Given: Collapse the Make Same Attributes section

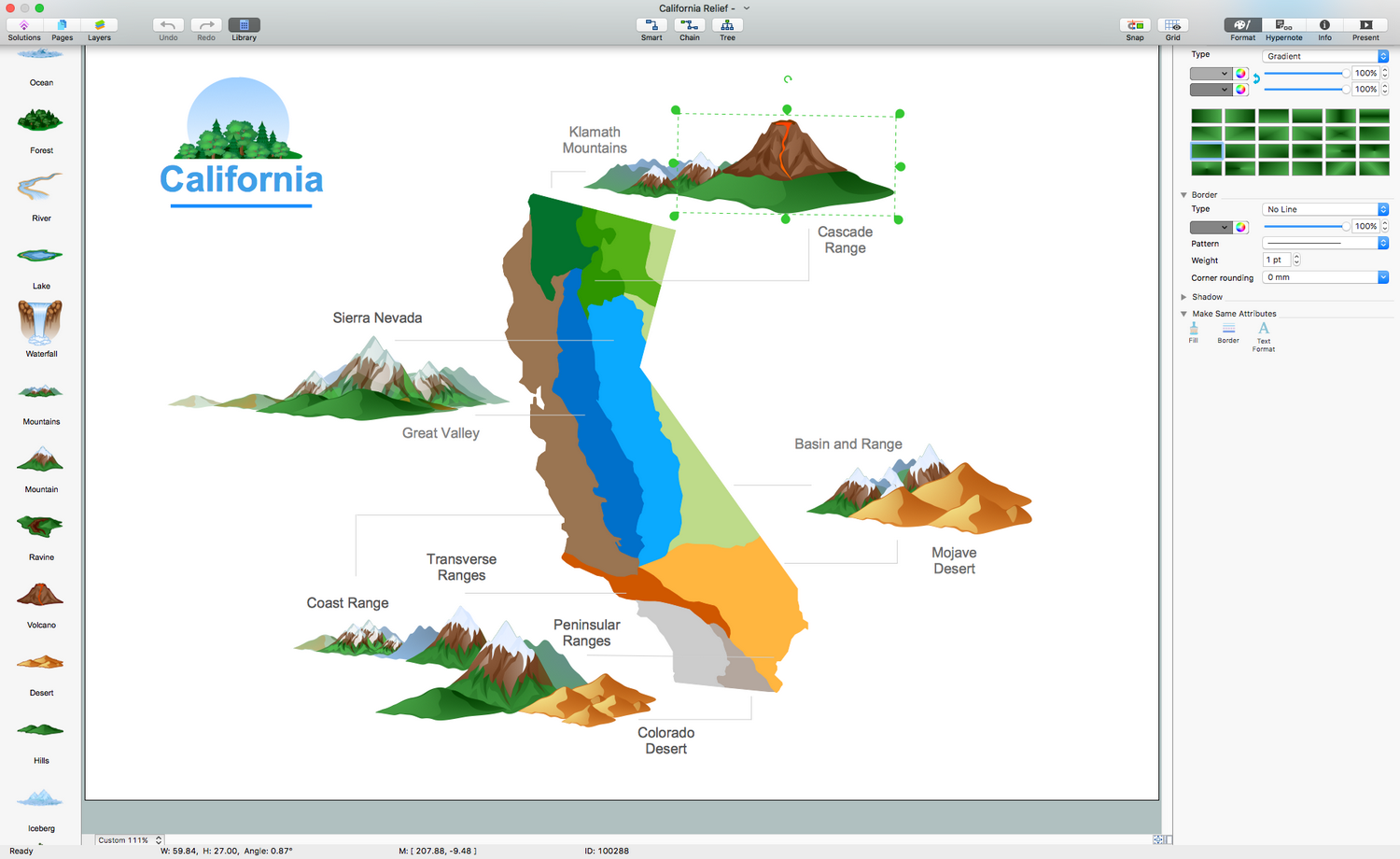Looking at the screenshot, I should (1183, 314).
